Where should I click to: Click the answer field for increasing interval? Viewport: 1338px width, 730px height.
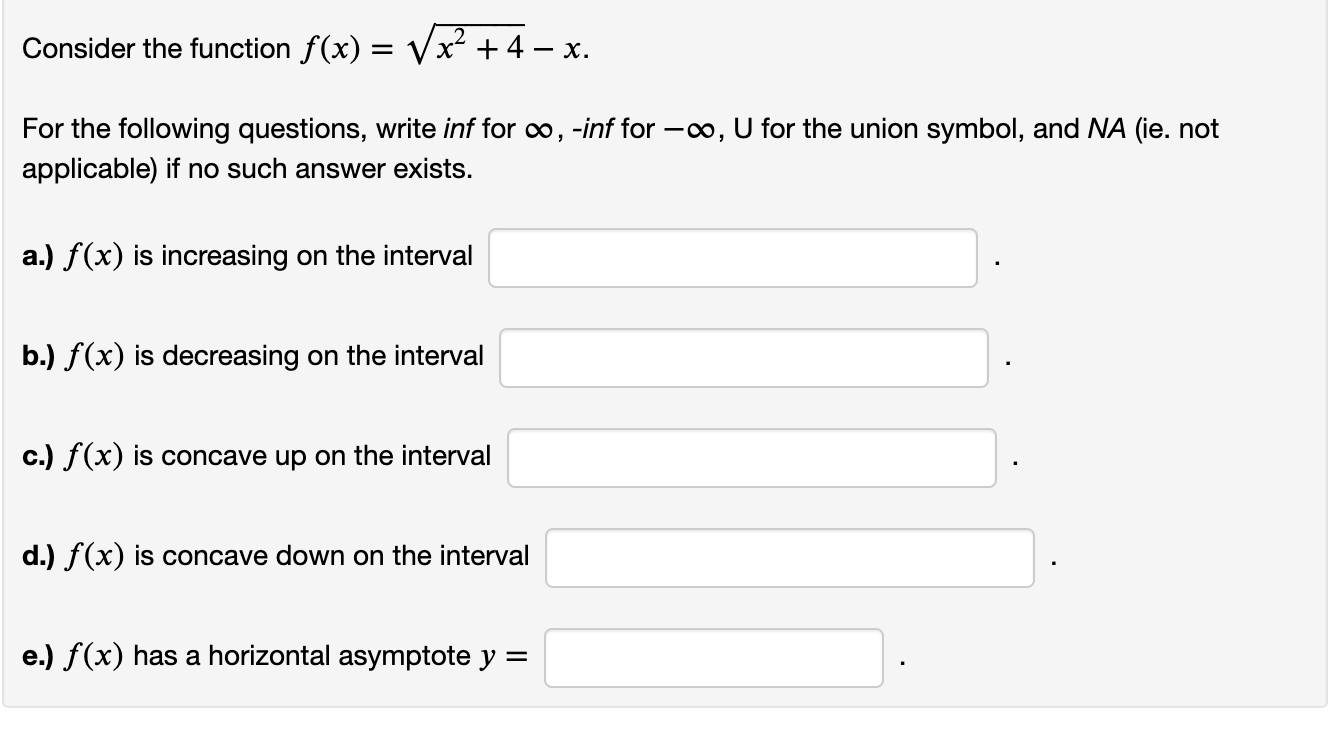tap(732, 257)
